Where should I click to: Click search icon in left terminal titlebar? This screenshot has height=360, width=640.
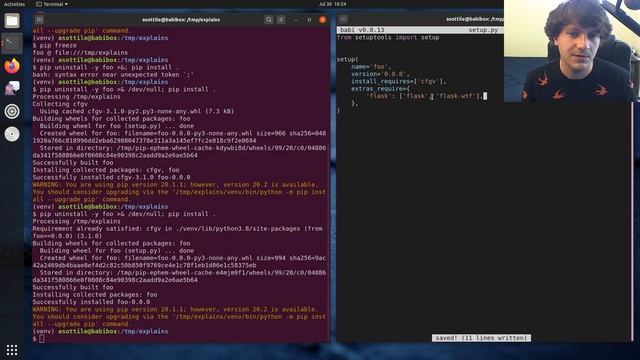[269, 20]
